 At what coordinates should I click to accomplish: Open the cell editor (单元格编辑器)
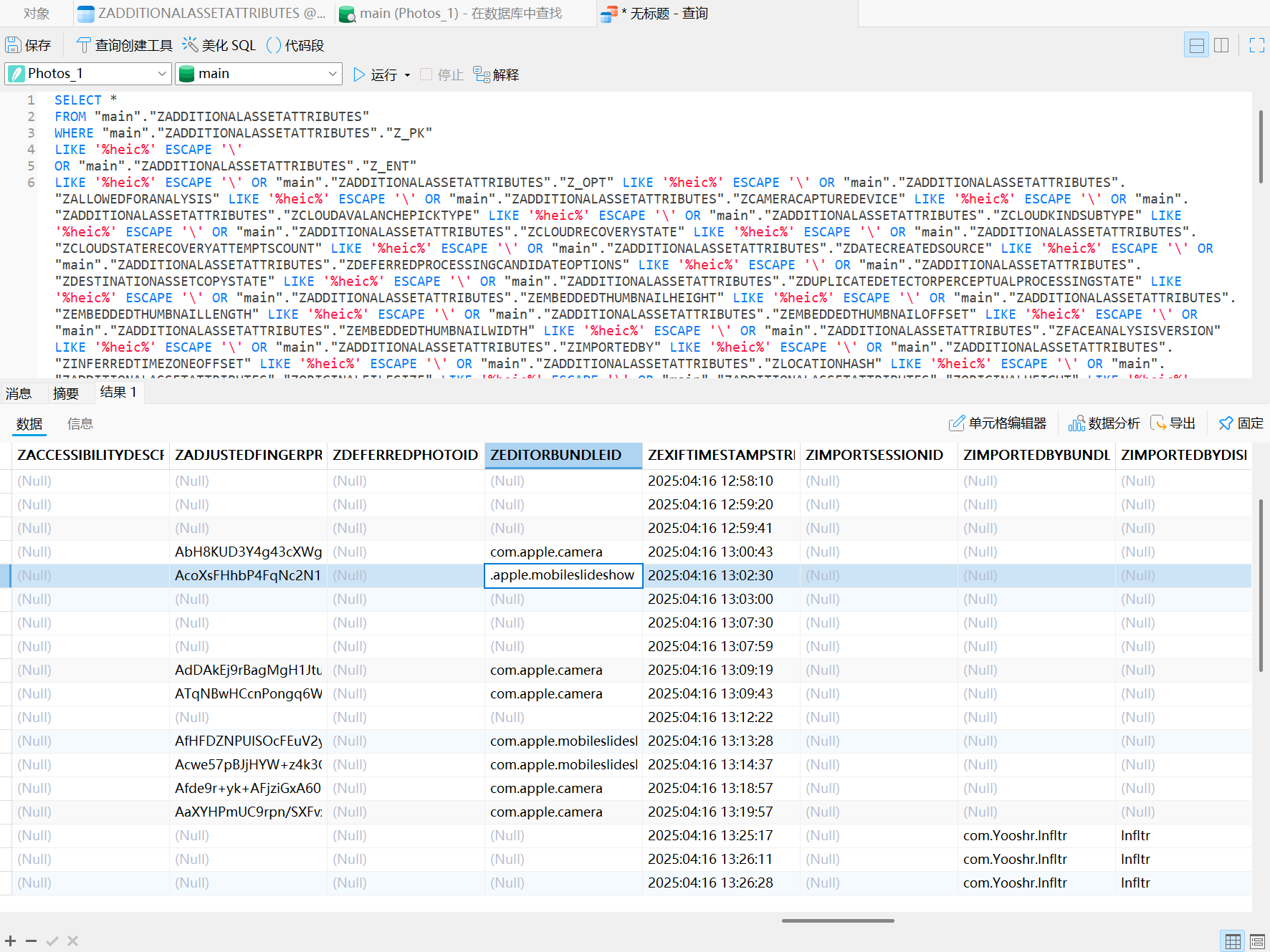[x=998, y=423]
